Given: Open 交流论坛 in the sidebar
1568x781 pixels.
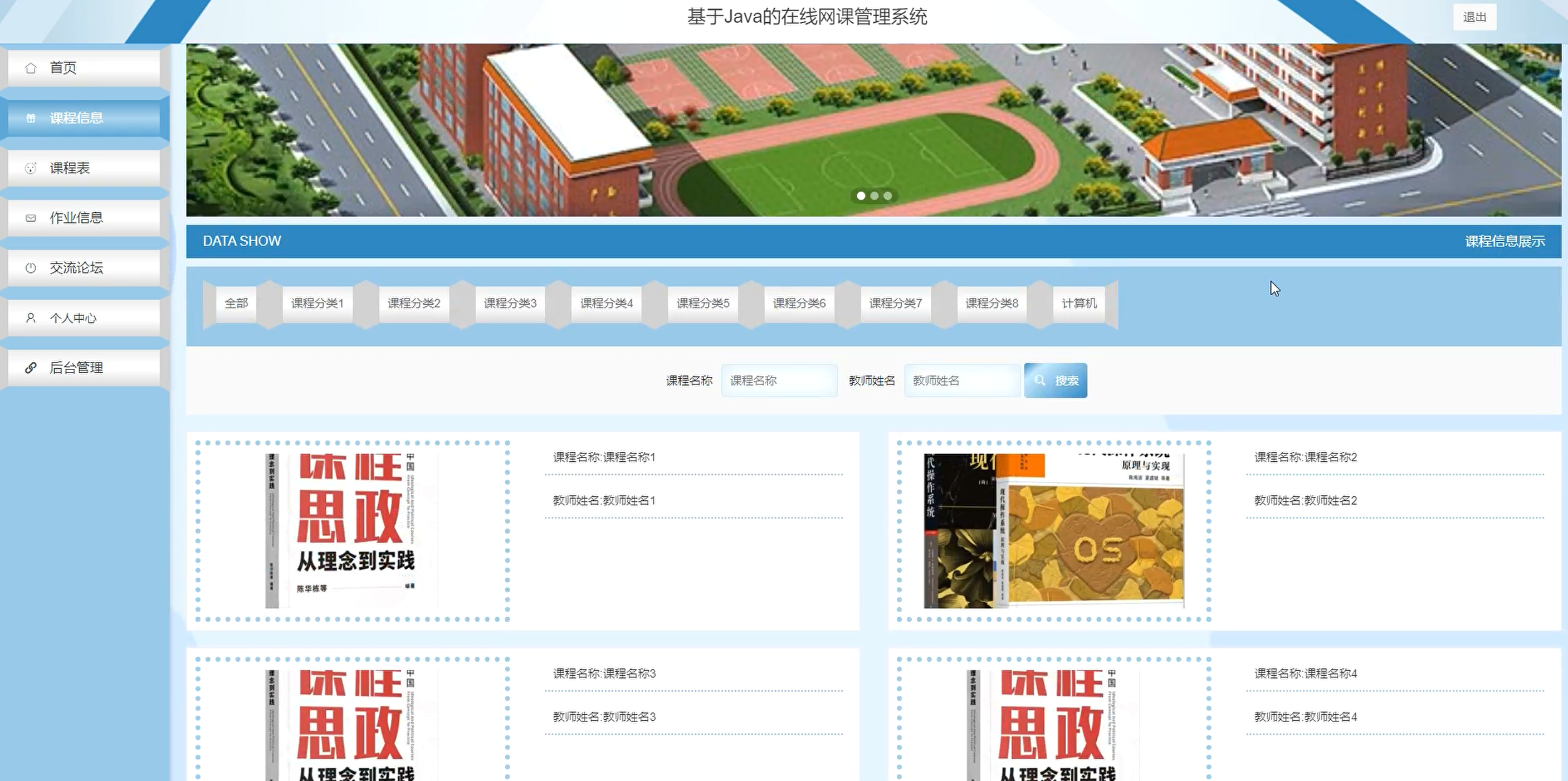Looking at the screenshot, I should coord(84,268).
